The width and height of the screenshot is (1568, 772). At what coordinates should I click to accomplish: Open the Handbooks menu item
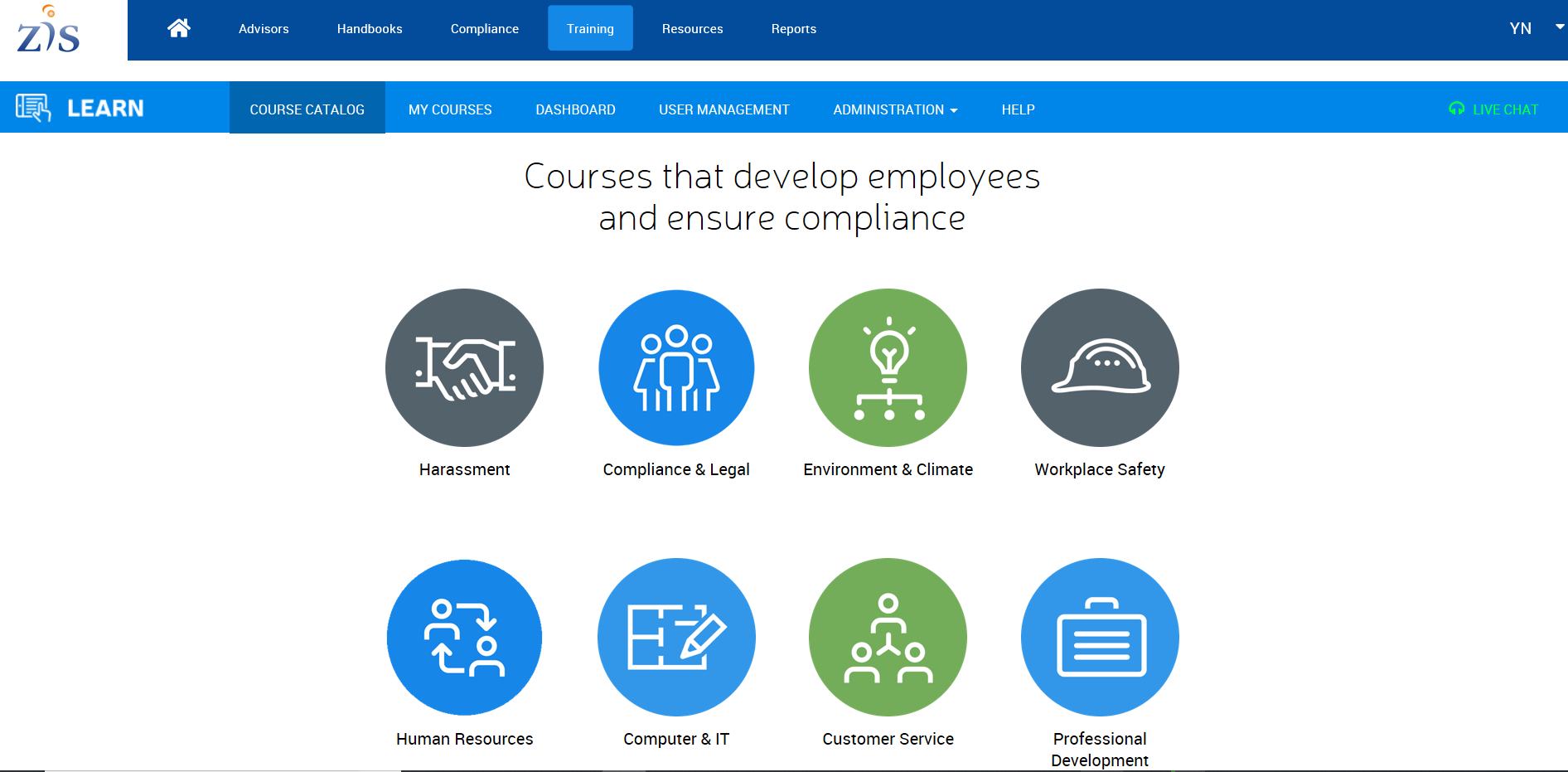tap(370, 29)
